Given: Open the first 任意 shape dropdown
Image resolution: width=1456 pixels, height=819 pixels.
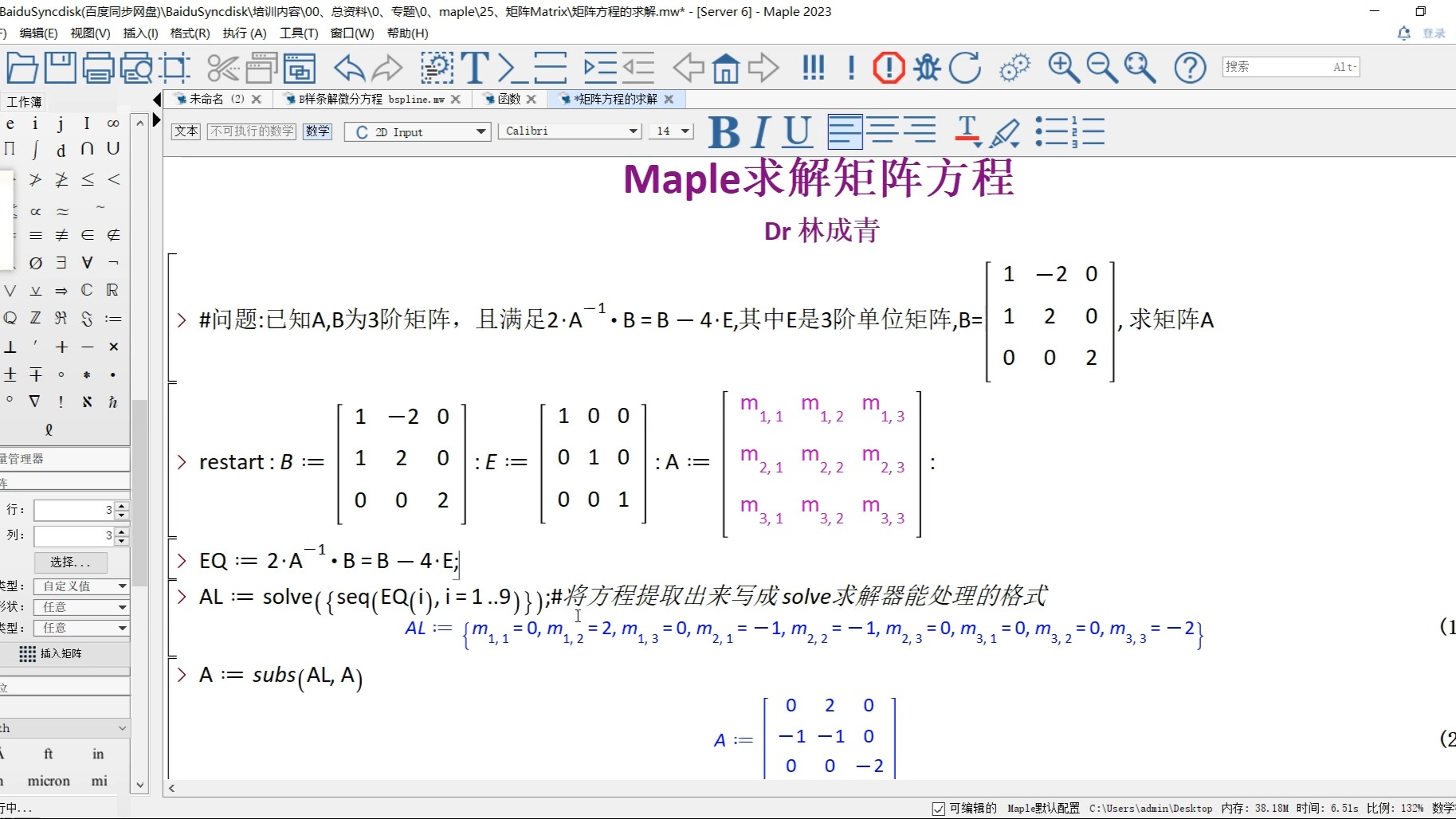Looking at the screenshot, I should point(81,607).
